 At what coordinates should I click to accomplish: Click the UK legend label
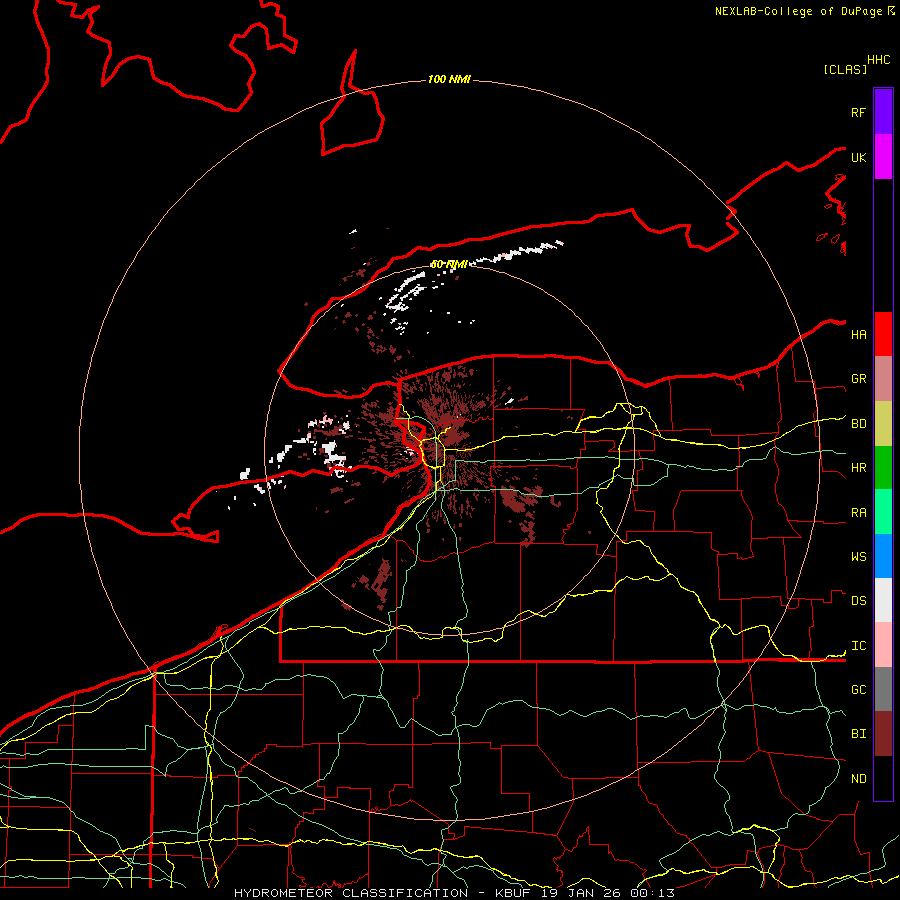(859, 157)
